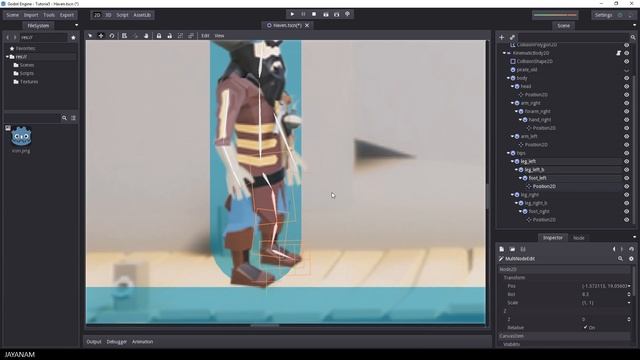This screenshot has height=360, width=640.
Task: Hide the leg_left node
Action: click(x=627, y=162)
